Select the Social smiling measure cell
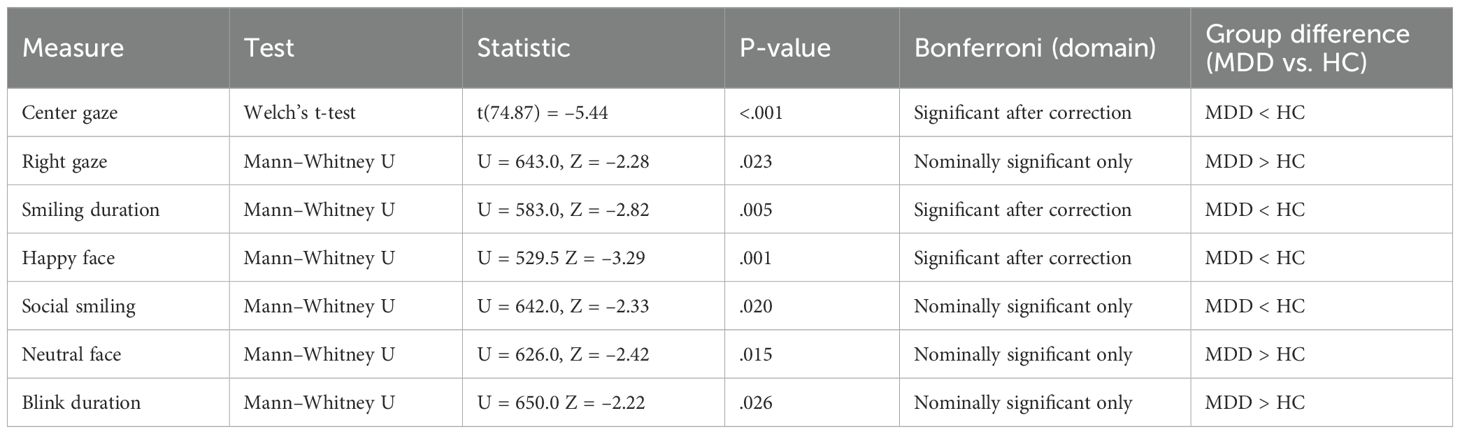 [80, 306]
